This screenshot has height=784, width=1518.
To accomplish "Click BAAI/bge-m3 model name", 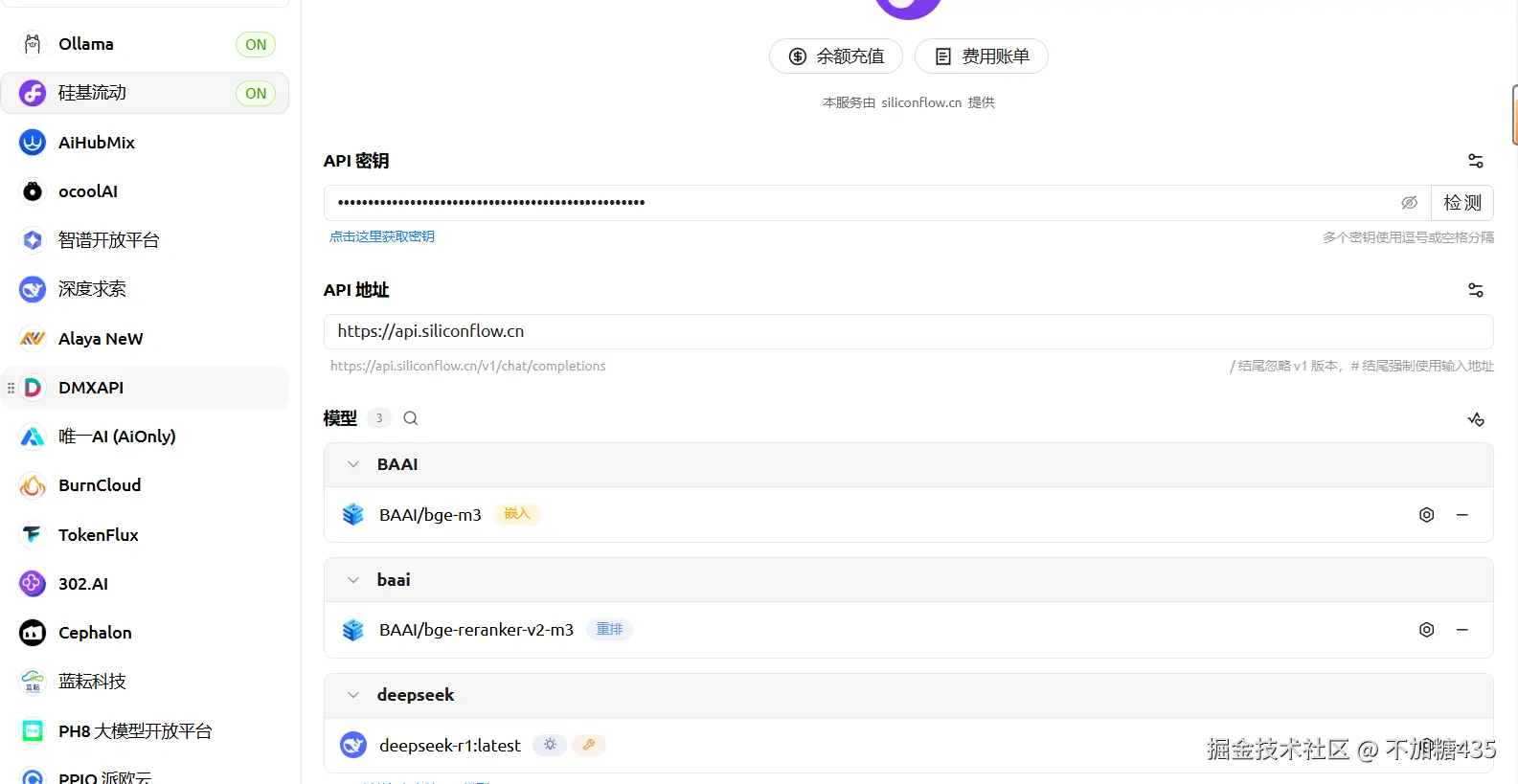I will pyautogui.click(x=430, y=515).
